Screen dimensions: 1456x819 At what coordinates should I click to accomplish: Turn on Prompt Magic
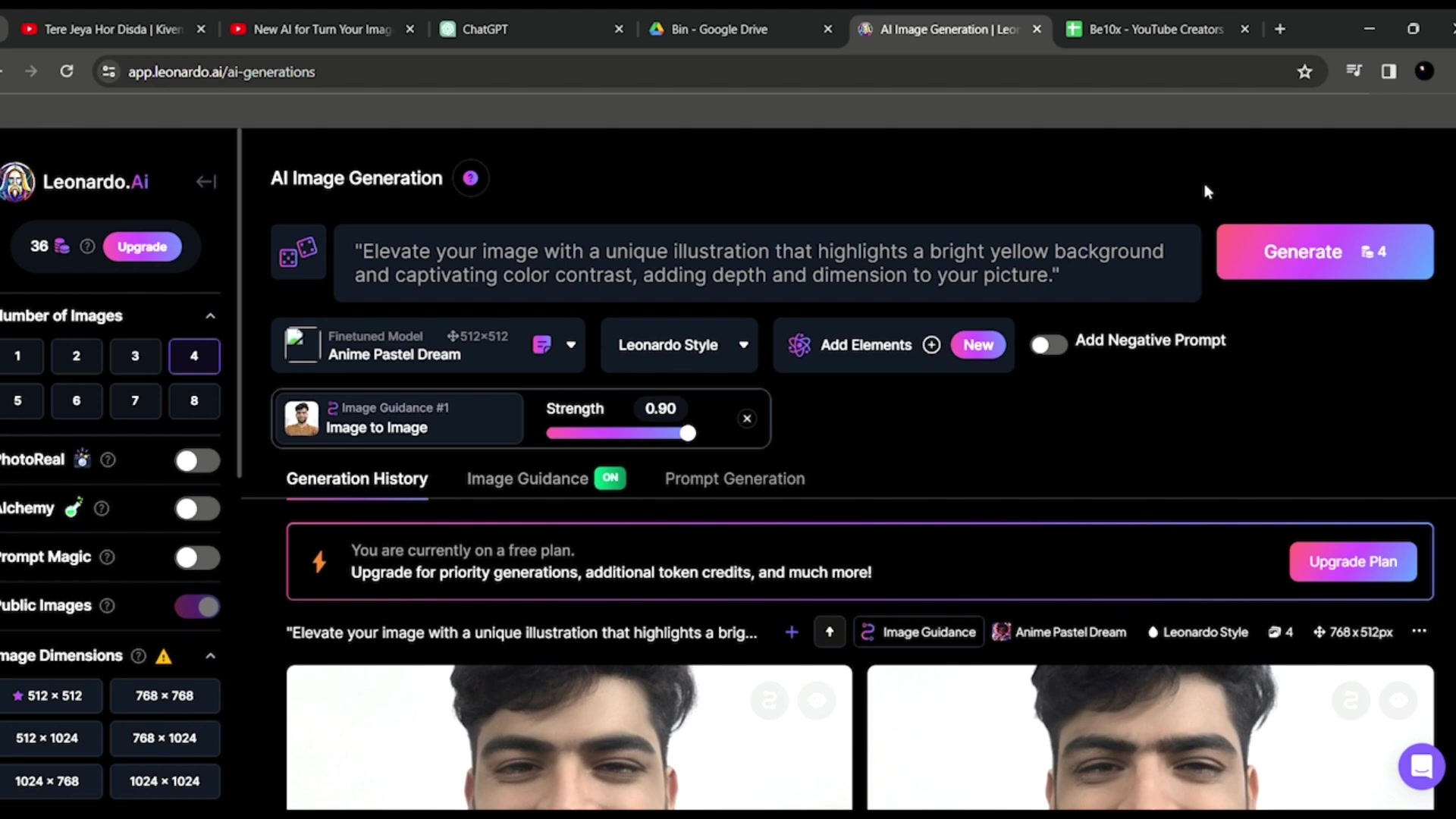pyautogui.click(x=197, y=557)
